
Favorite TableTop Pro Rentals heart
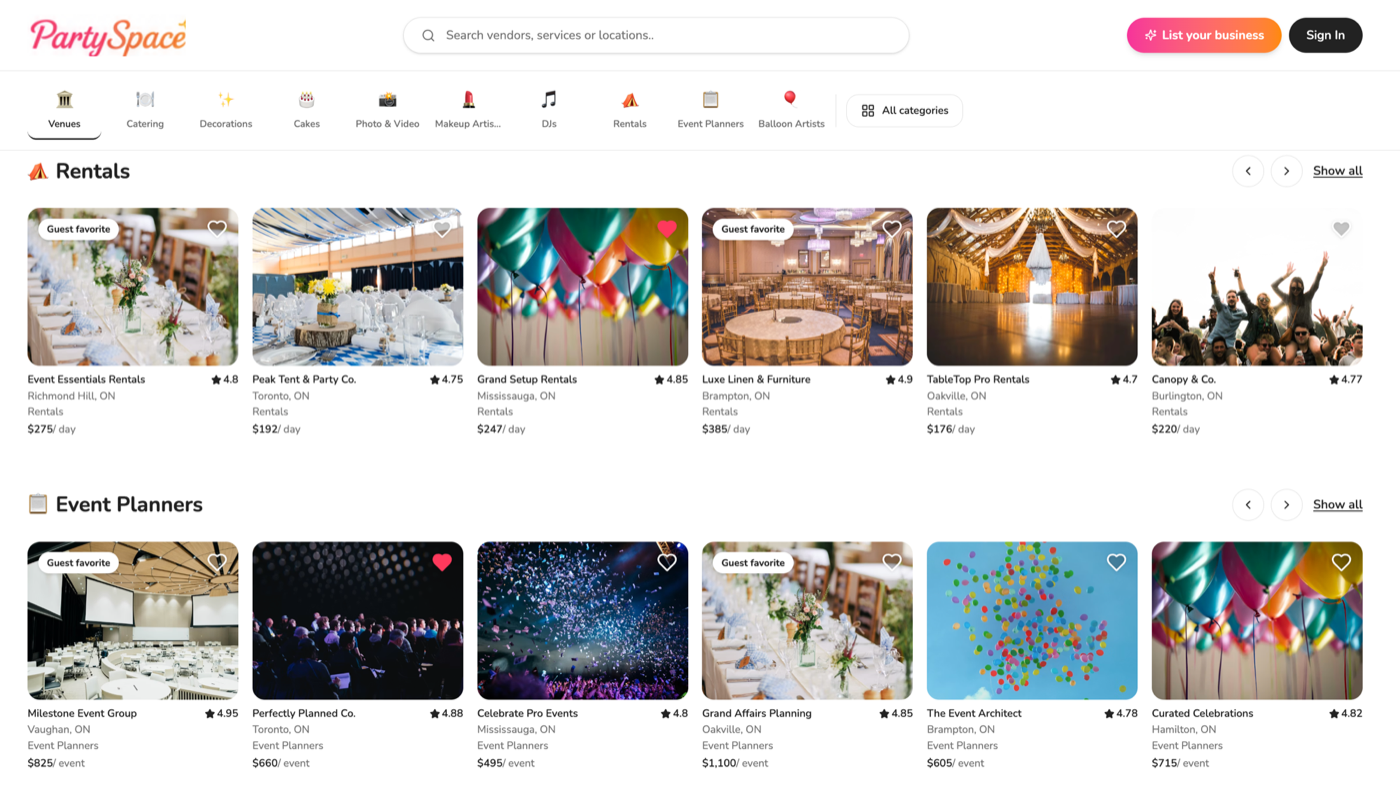coord(1117,229)
